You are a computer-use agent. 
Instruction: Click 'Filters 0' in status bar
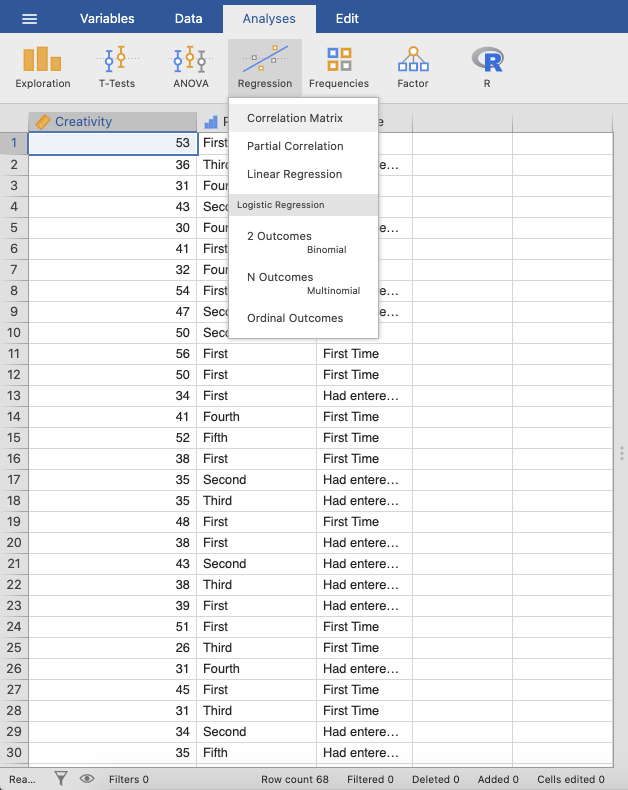point(129,779)
